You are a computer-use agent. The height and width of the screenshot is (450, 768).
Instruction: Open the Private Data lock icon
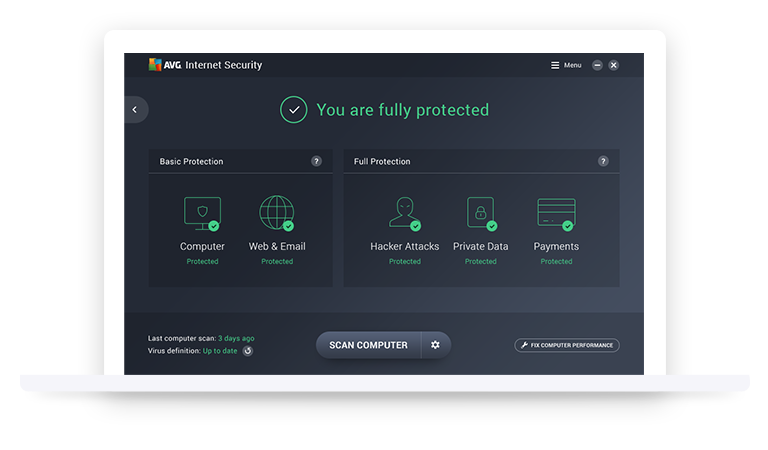481,213
